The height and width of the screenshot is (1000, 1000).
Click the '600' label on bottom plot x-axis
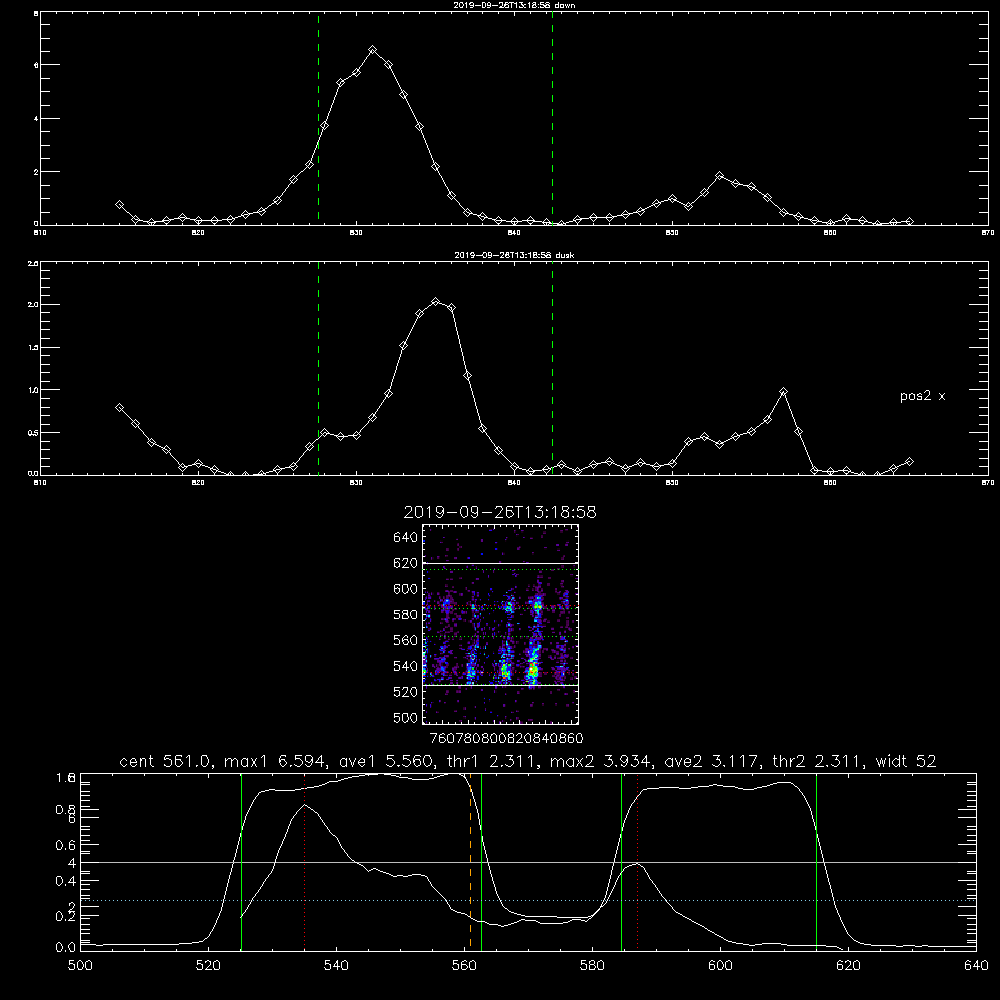click(x=720, y=966)
